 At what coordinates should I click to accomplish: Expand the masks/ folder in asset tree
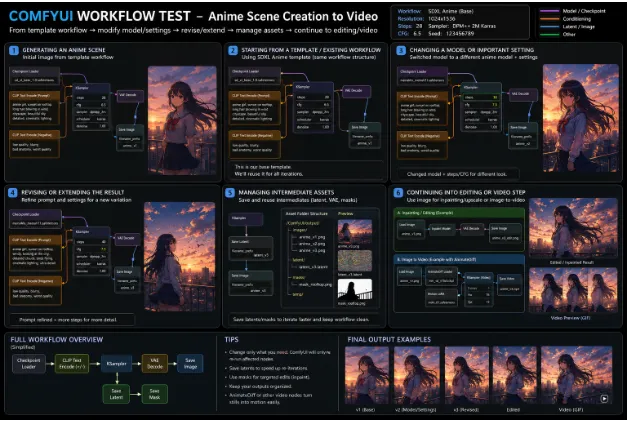click(x=298, y=277)
